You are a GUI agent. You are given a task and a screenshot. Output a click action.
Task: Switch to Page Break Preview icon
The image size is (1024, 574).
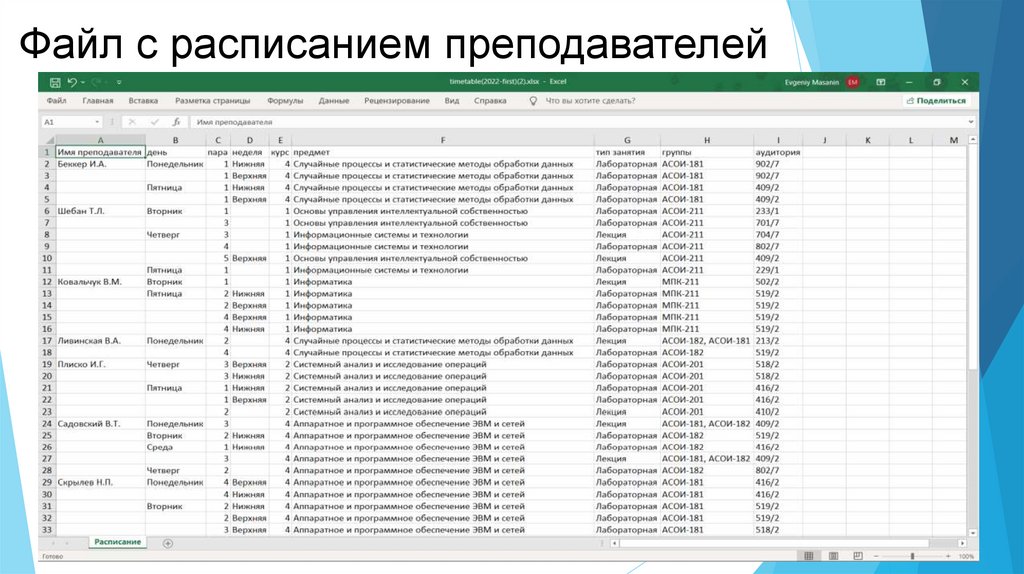(857, 556)
